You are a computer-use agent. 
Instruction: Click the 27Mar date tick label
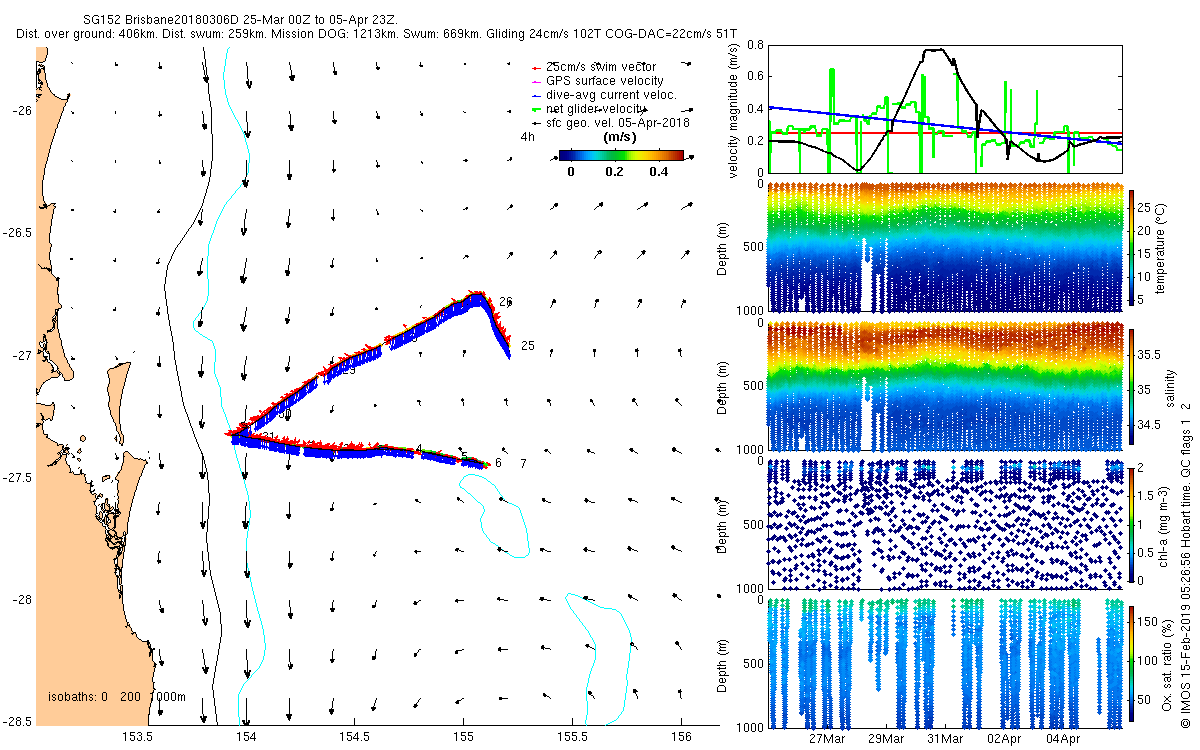pos(828,739)
